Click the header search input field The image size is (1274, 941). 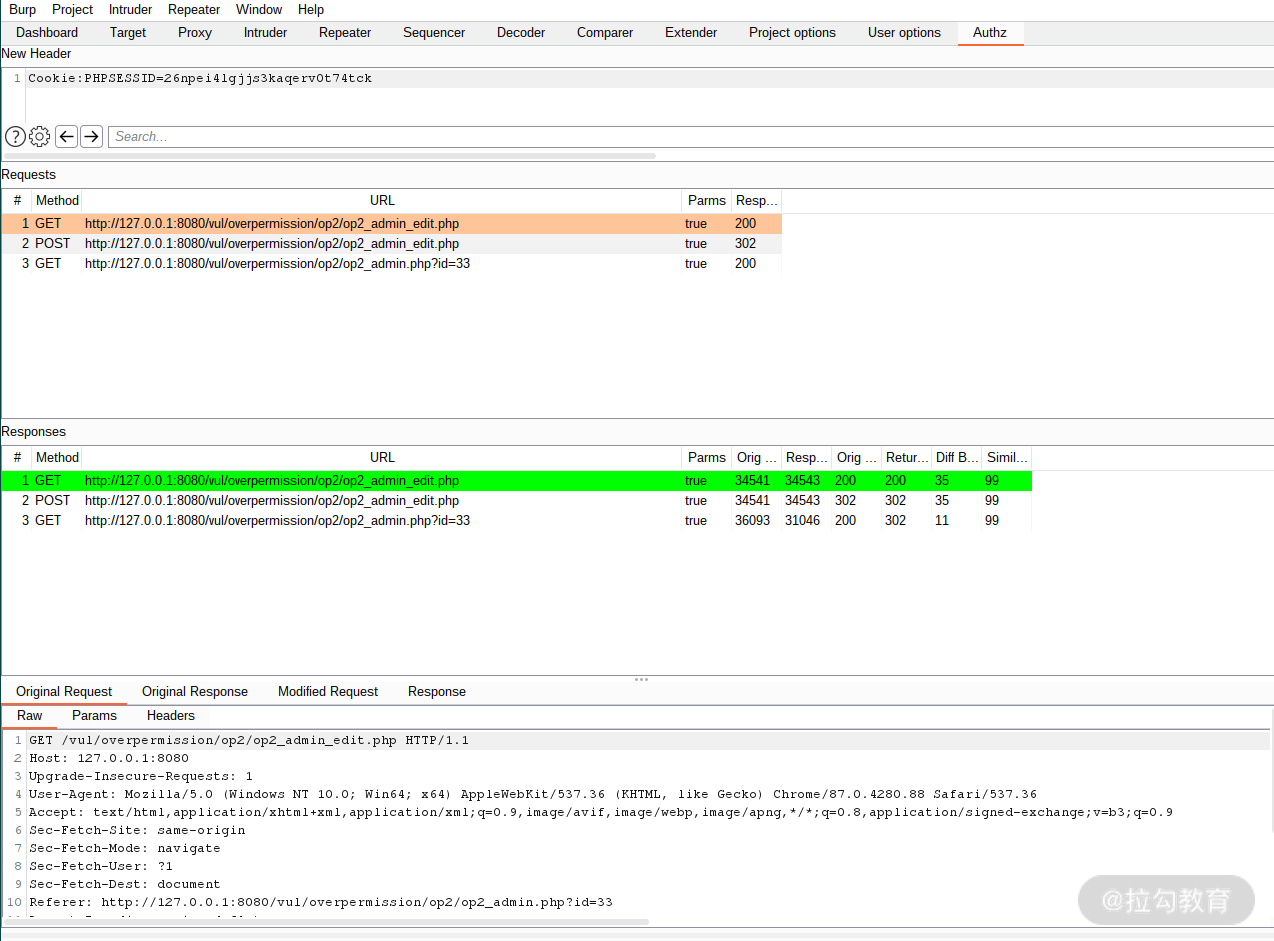(690, 137)
